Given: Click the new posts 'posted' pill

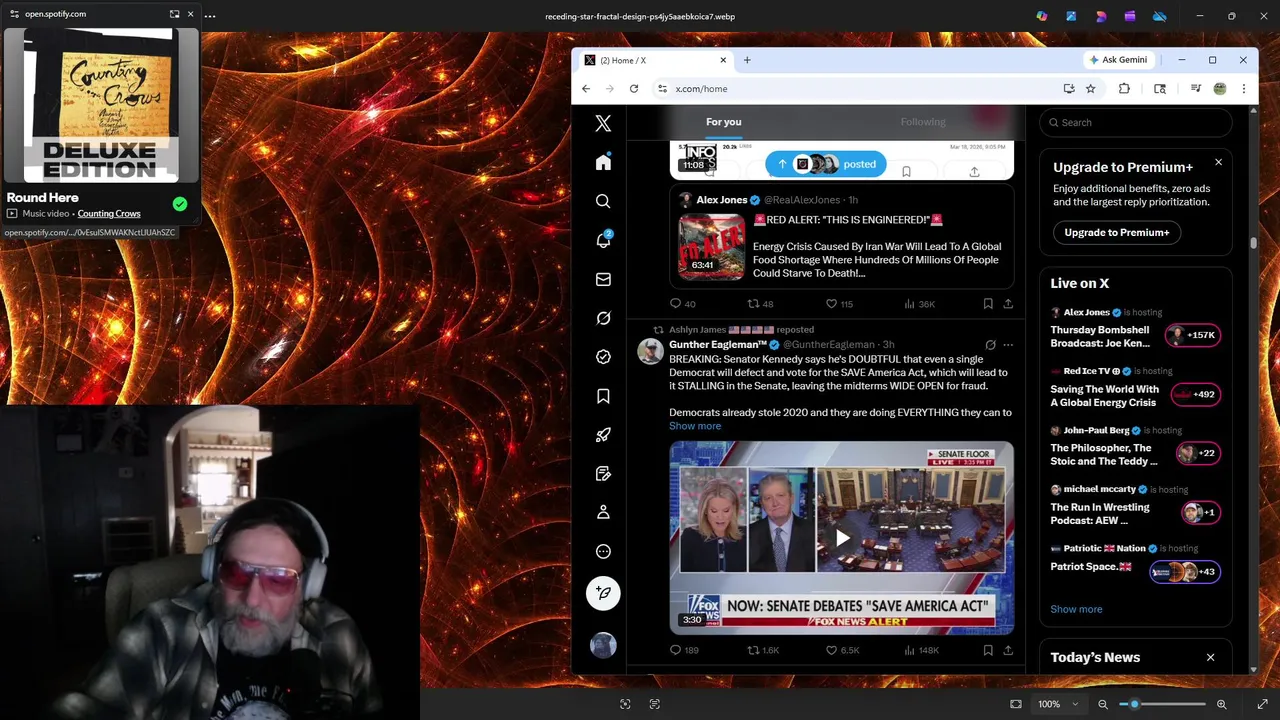Looking at the screenshot, I should pos(826,164).
